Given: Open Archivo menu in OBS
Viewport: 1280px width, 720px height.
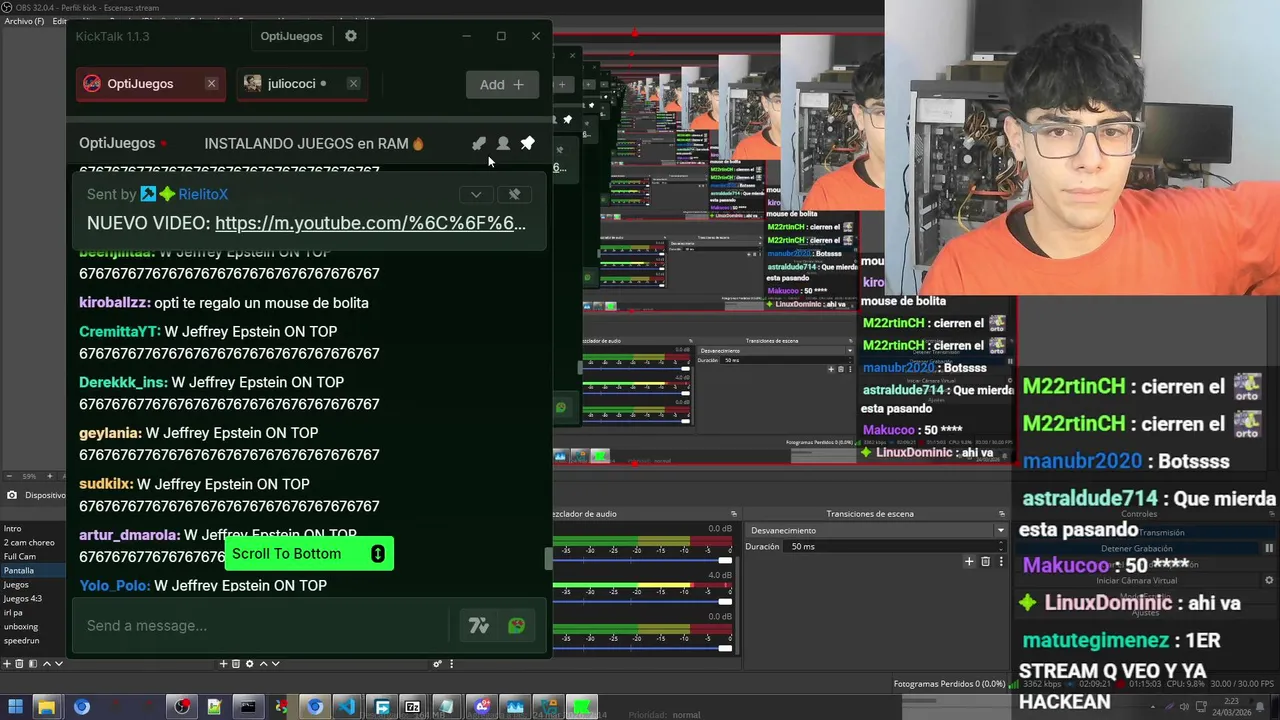Looking at the screenshot, I should point(24,21).
